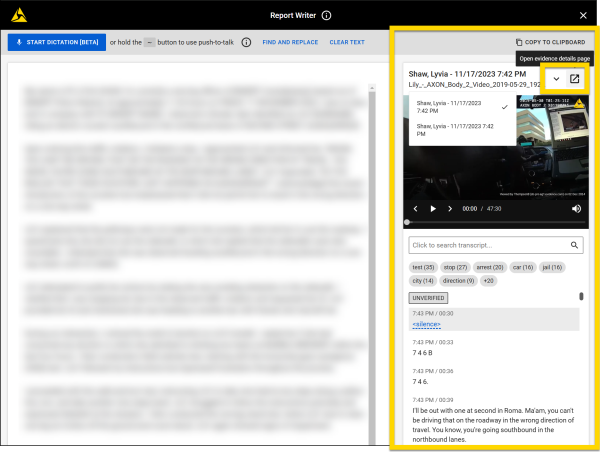600x452 pixels.
Task: Click the push-to-talk info icon
Action: coord(246,42)
